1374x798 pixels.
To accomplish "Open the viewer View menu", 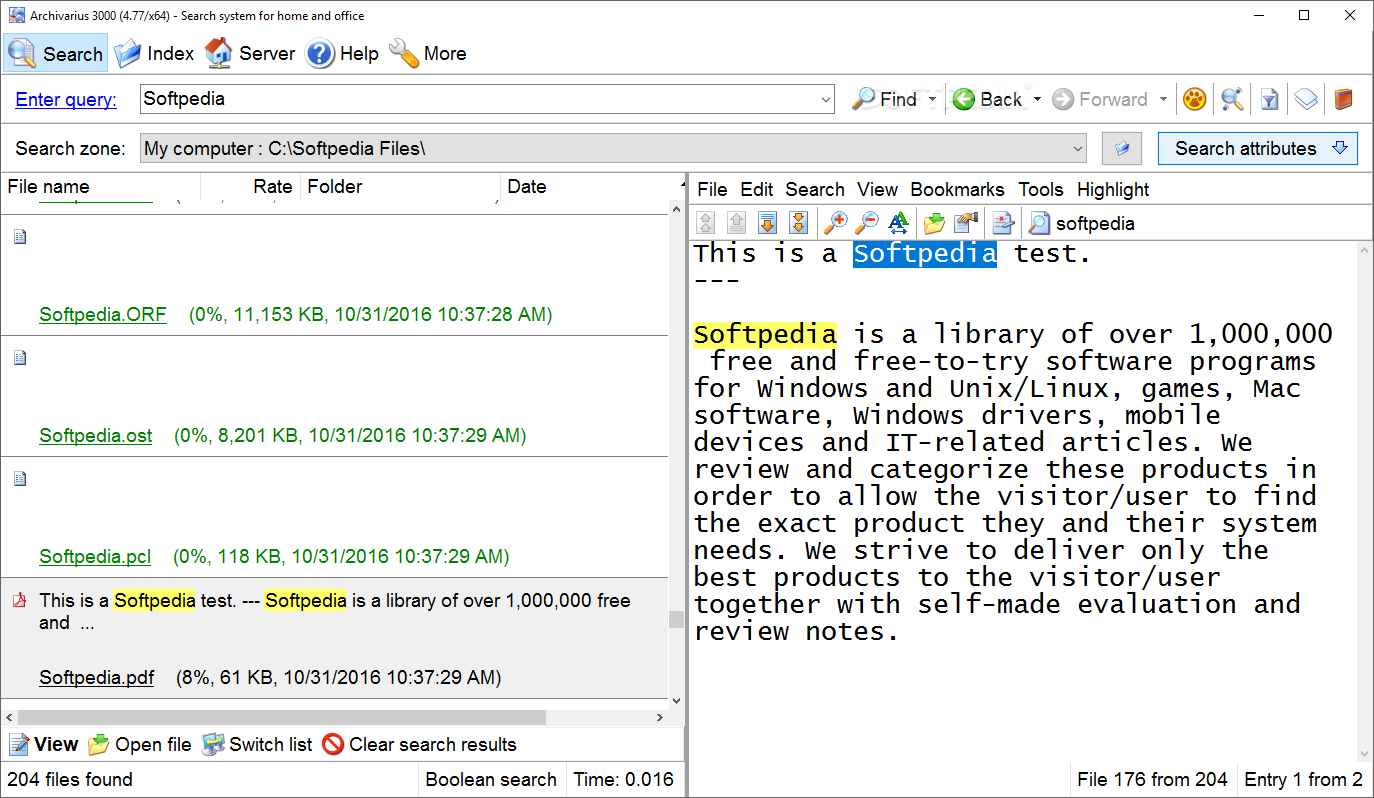I will pos(878,189).
